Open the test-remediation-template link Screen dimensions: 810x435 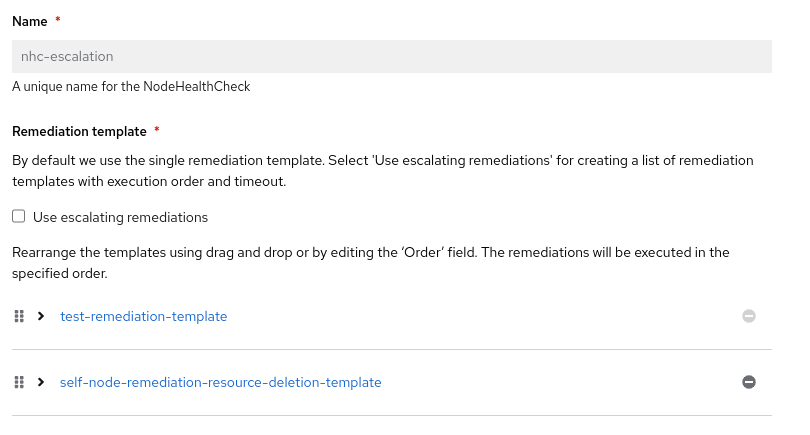(143, 316)
